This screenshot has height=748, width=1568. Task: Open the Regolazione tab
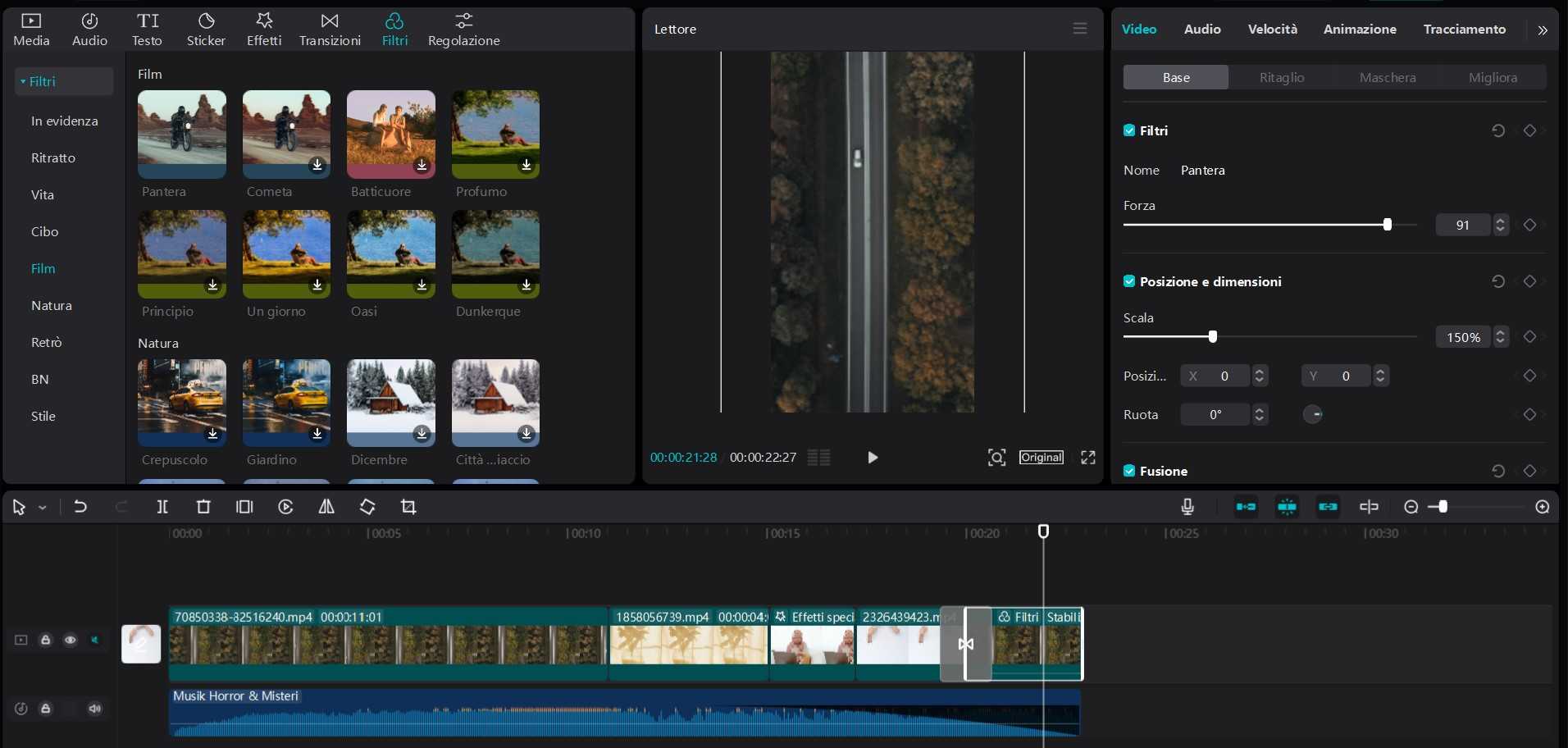tap(463, 30)
